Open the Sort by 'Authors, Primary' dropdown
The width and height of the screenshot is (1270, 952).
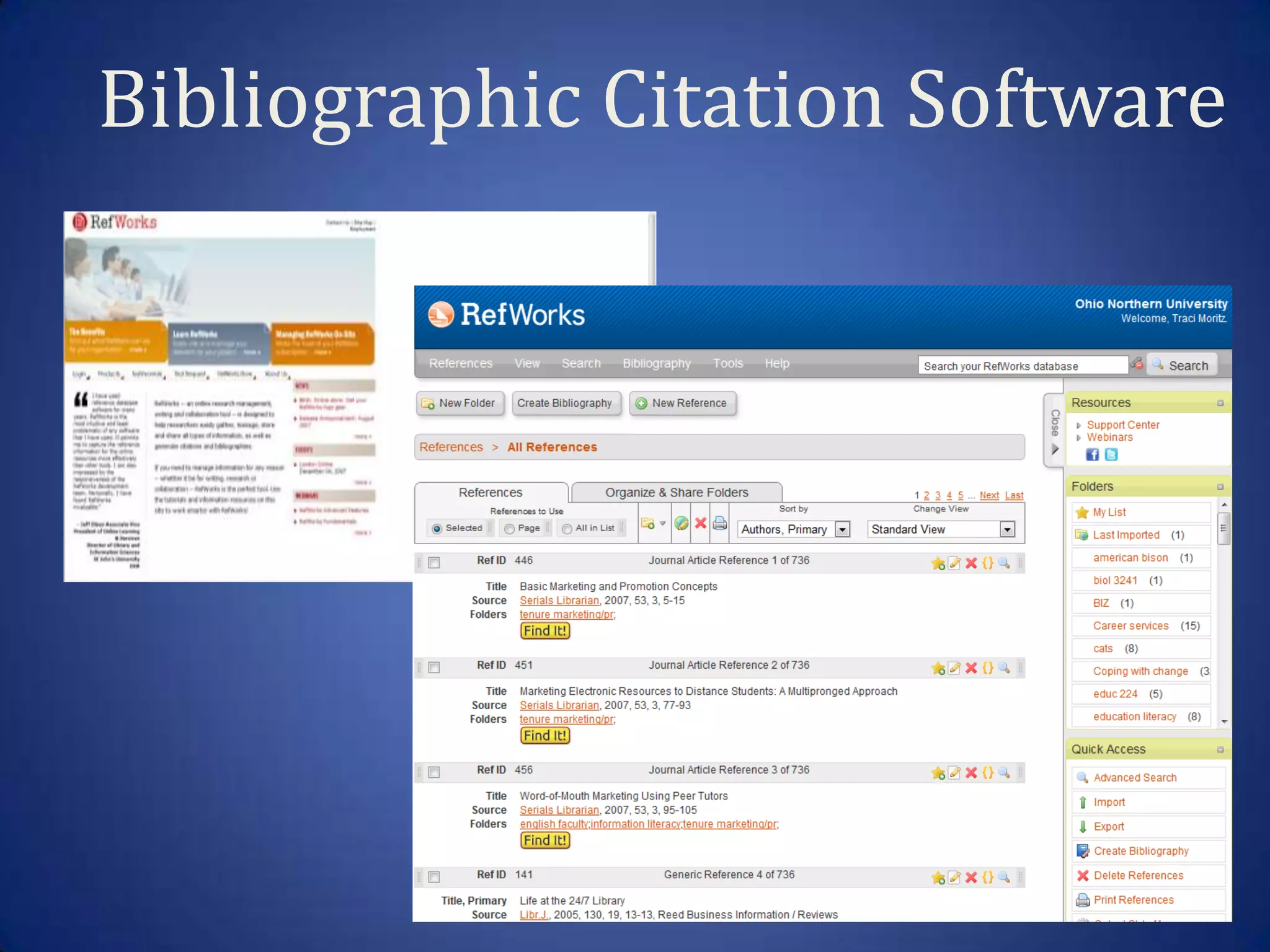[x=794, y=529]
